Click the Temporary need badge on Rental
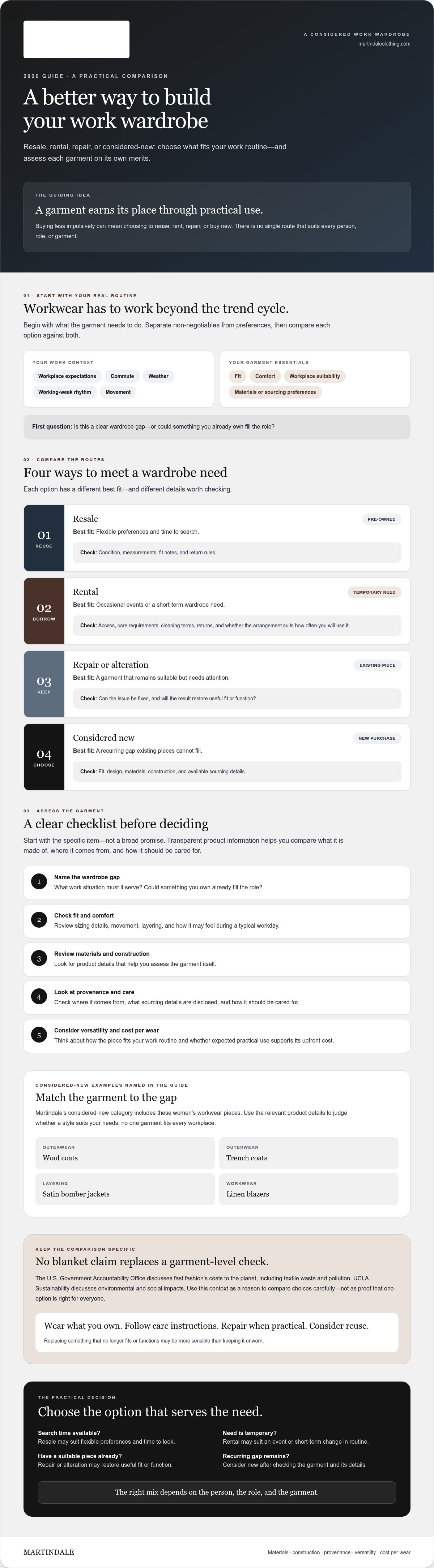The height and width of the screenshot is (1568, 434). (x=374, y=592)
